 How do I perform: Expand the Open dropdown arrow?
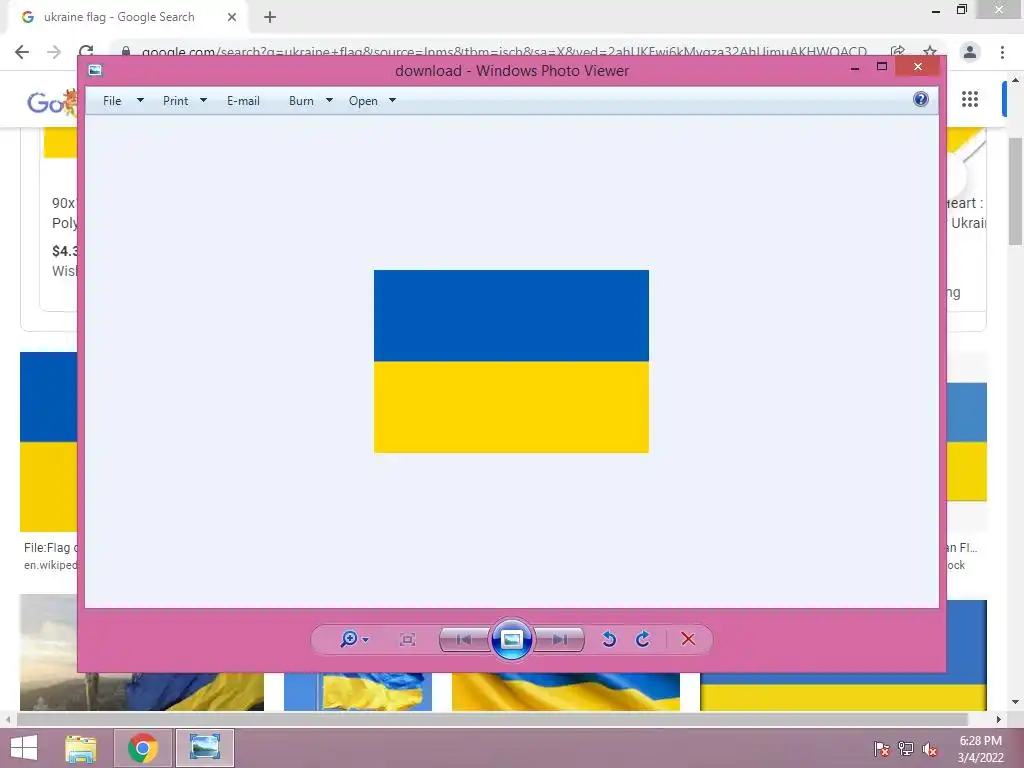(392, 101)
